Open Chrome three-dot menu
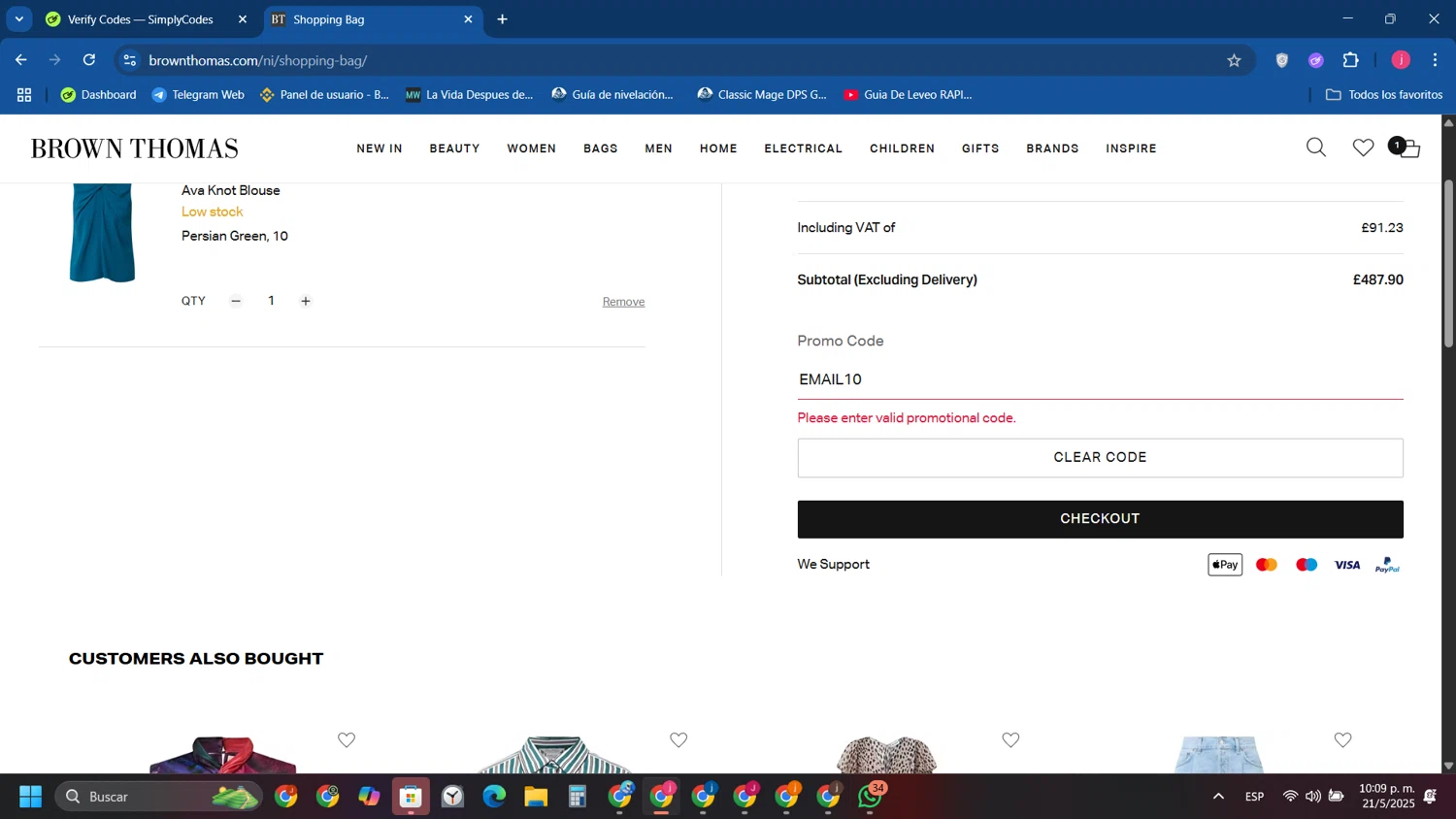 pyautogui.click(x=1435, y=60)
